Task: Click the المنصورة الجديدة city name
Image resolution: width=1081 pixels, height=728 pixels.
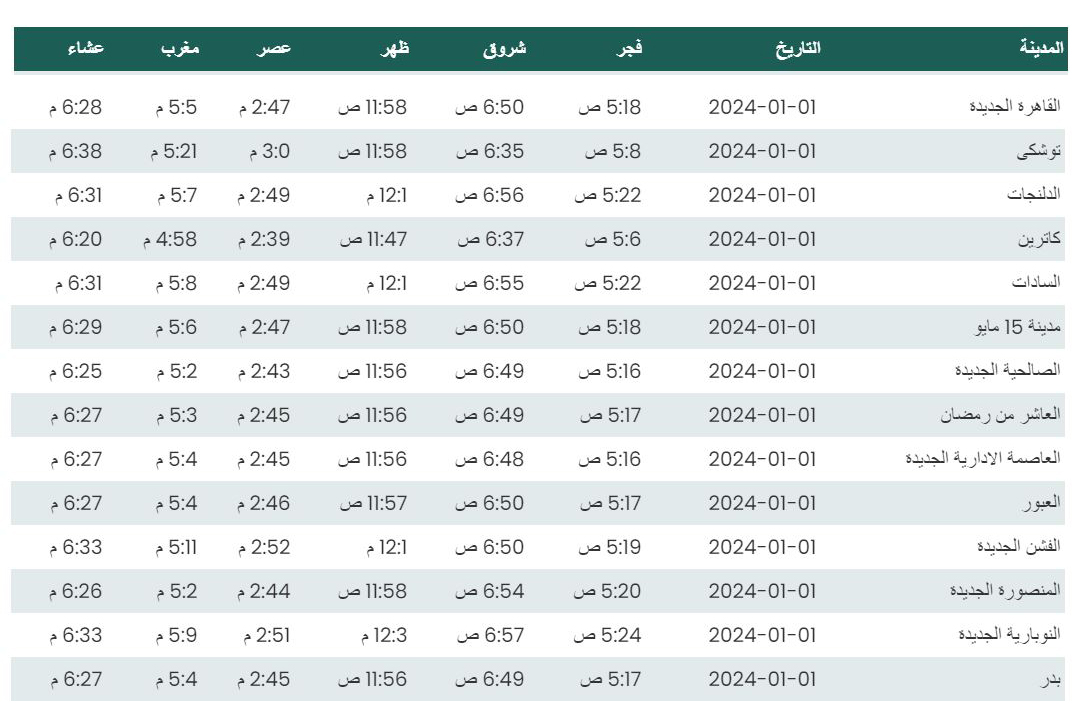Action: pyautogui.click(x=1004, y=591)
